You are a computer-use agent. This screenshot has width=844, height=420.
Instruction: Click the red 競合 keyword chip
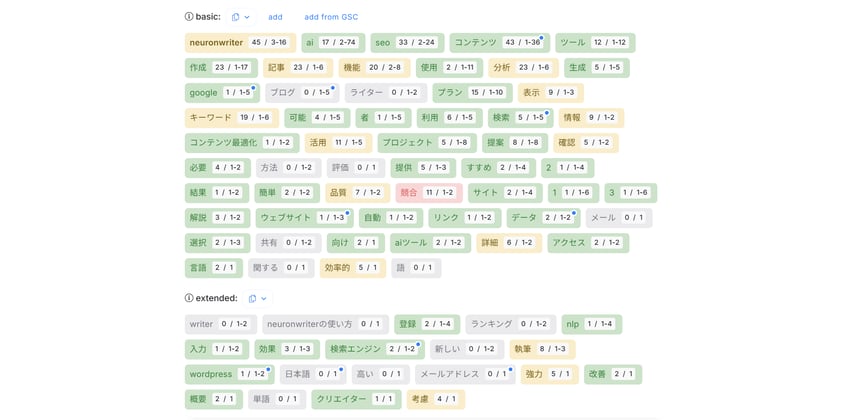(429, 193)
